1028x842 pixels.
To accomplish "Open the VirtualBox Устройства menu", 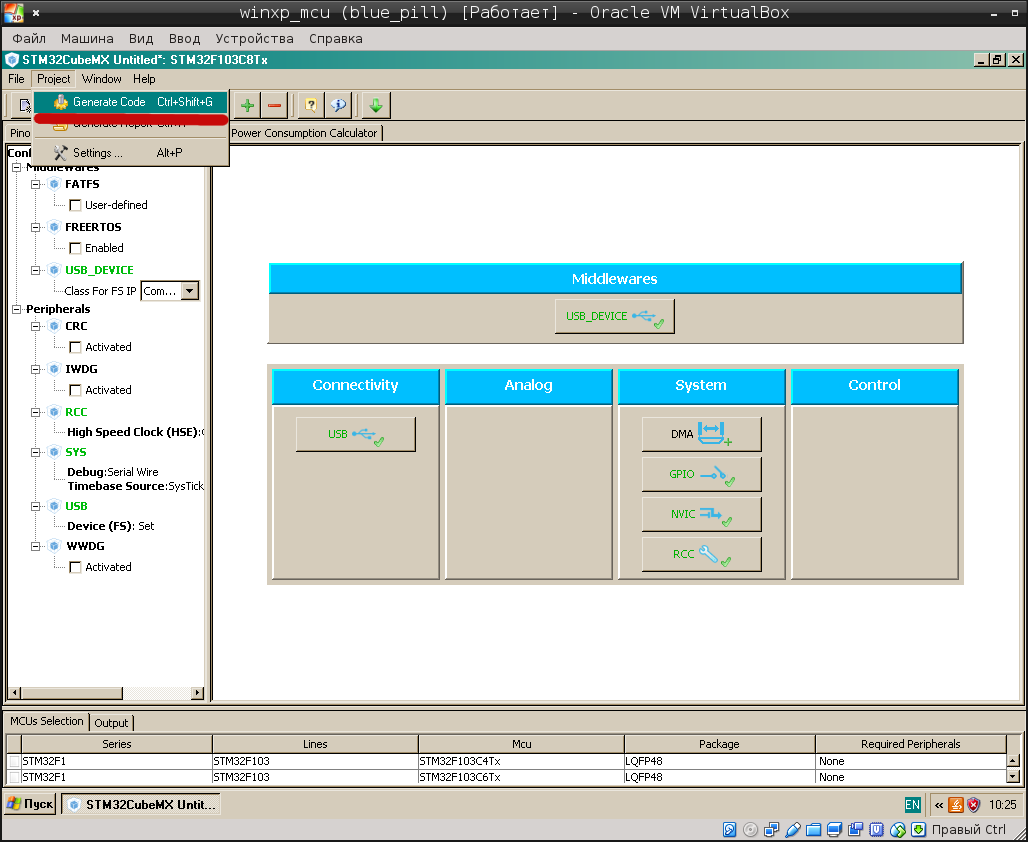I will pyautogui.click(x=254, y=39).
